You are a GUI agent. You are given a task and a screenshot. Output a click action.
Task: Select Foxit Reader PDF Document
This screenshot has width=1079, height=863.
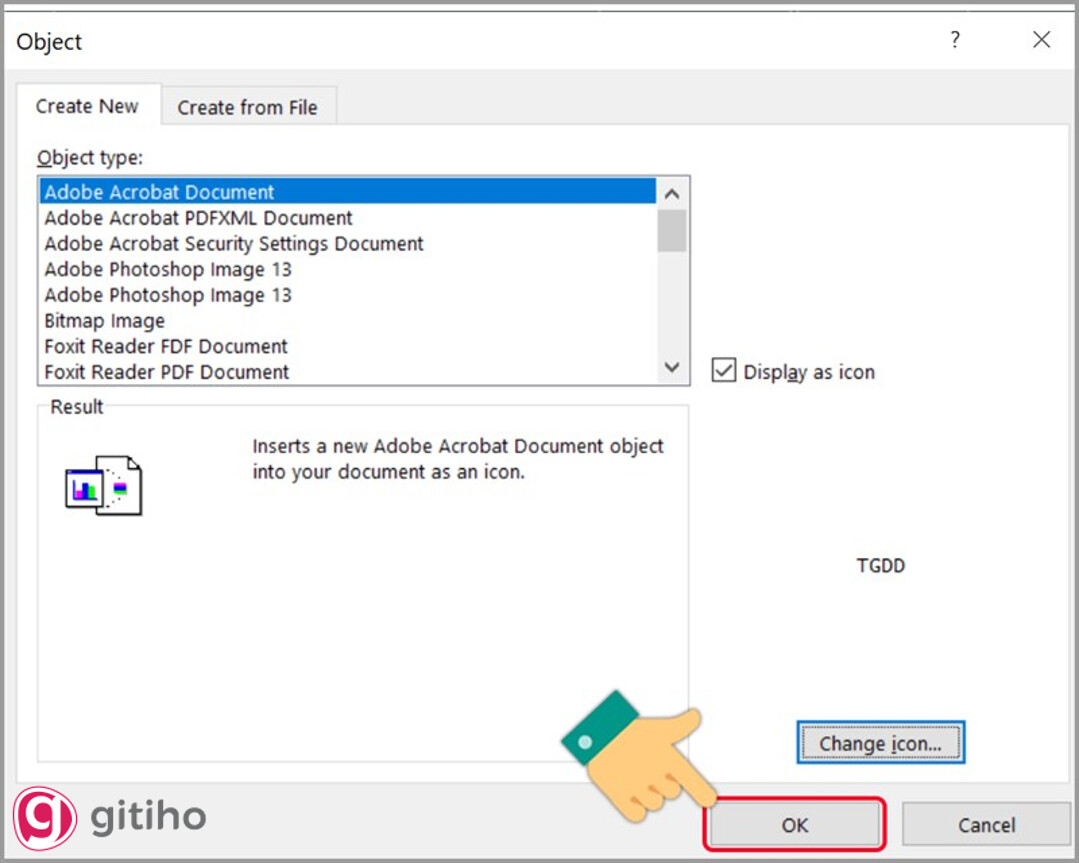[348, 372]
